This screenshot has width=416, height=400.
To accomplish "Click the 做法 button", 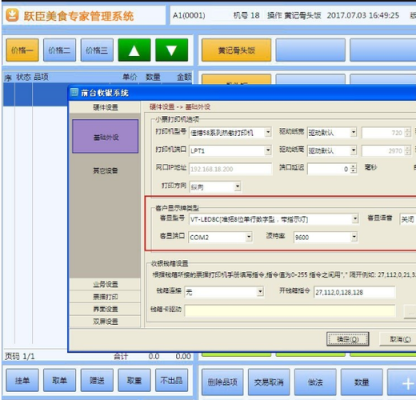I will pyautogui.click(x=315, y=382).
